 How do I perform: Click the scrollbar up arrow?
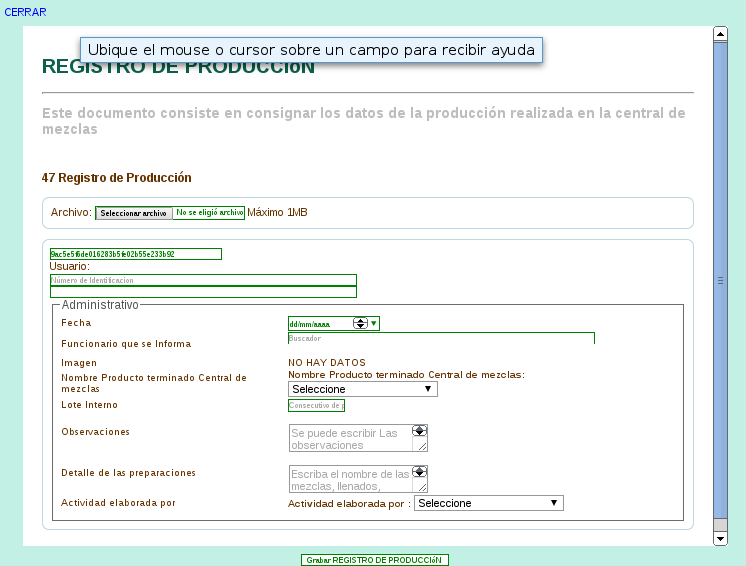[719, 34]
